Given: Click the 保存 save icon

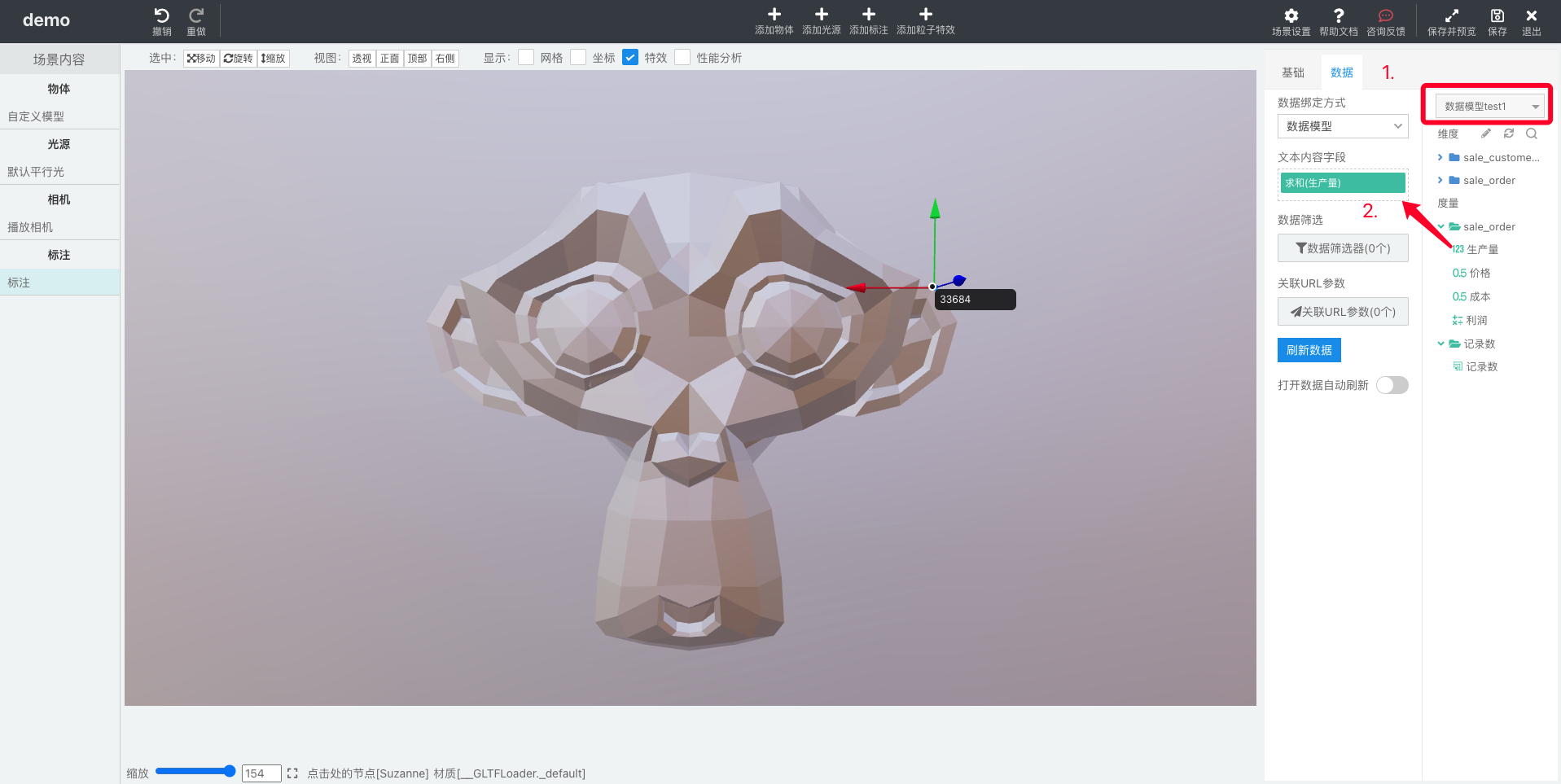Looking at the screenshot, I should (1497, 15).
